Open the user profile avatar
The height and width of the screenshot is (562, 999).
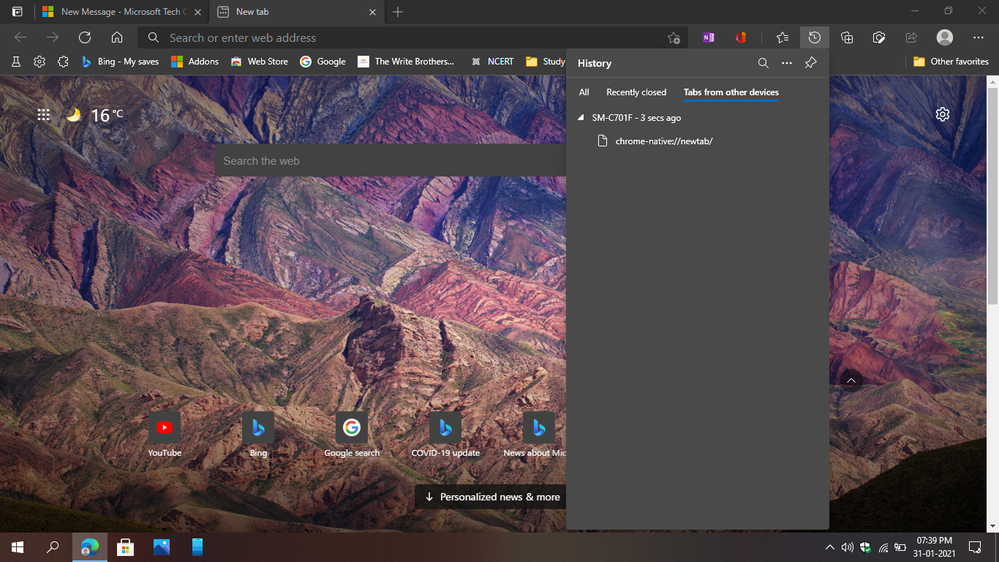[945, 38]
